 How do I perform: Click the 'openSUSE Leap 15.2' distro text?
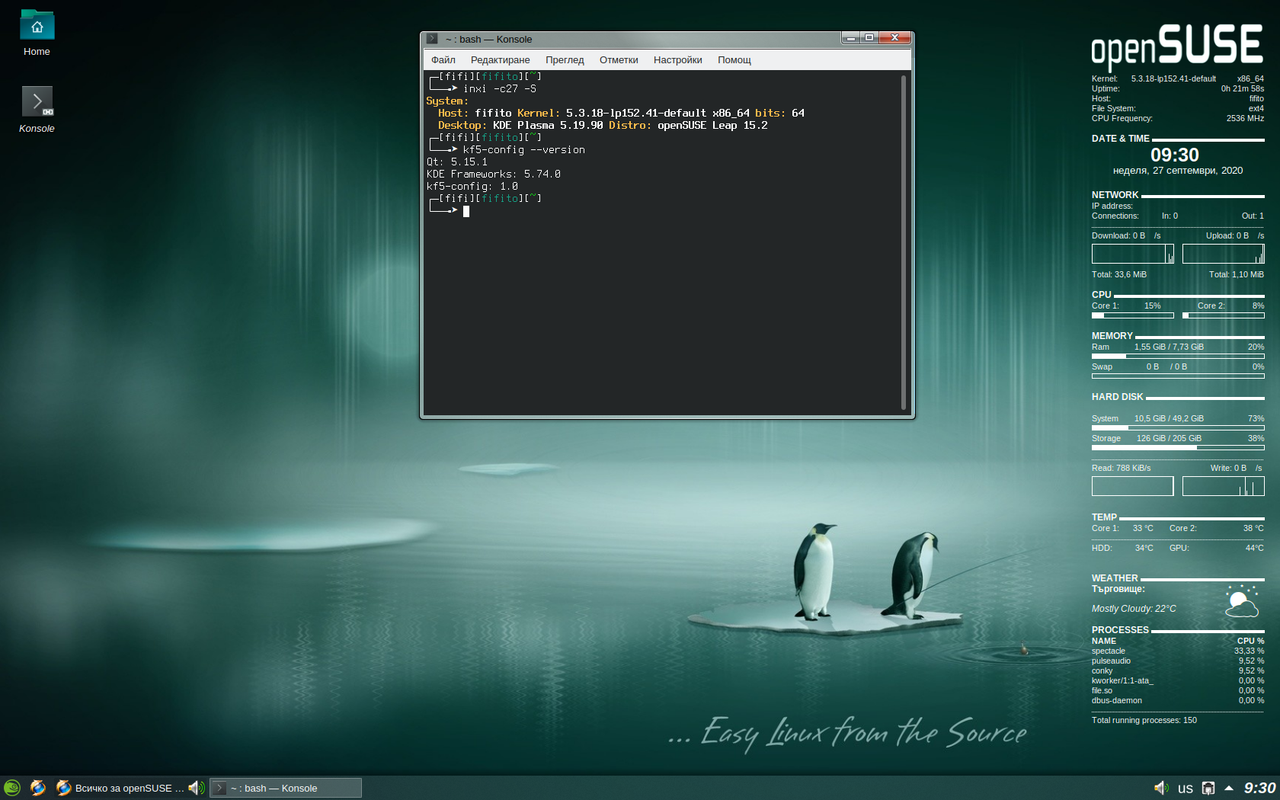(712, 125)
